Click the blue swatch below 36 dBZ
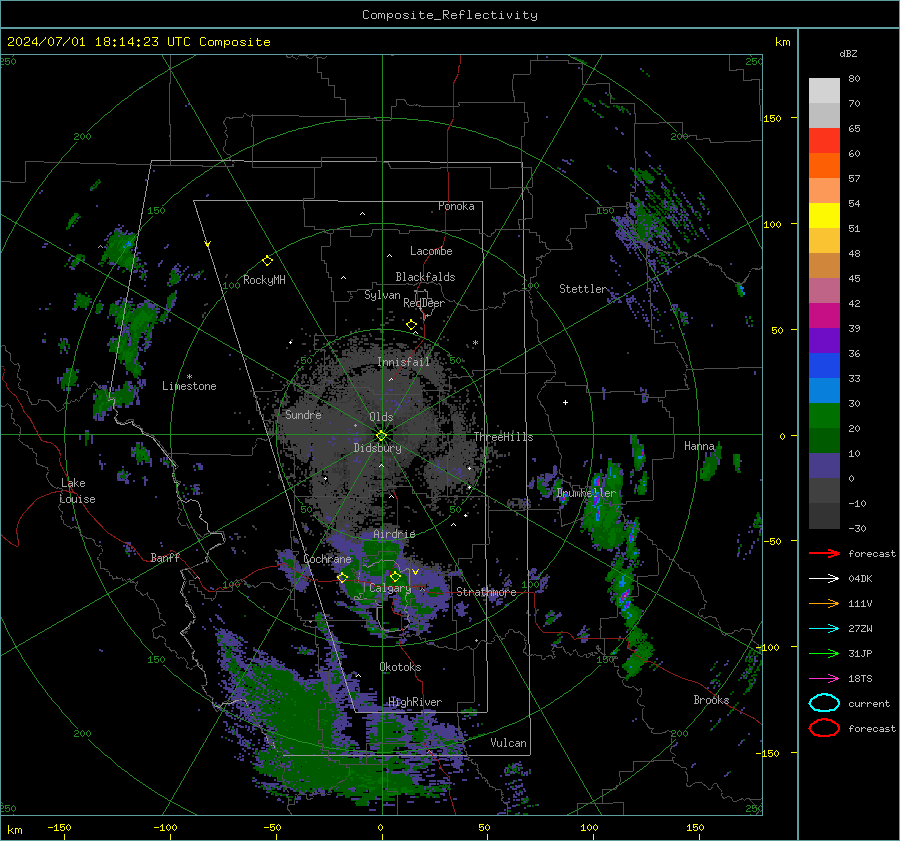This screenshot has width=900, height=841. [824, 366]
